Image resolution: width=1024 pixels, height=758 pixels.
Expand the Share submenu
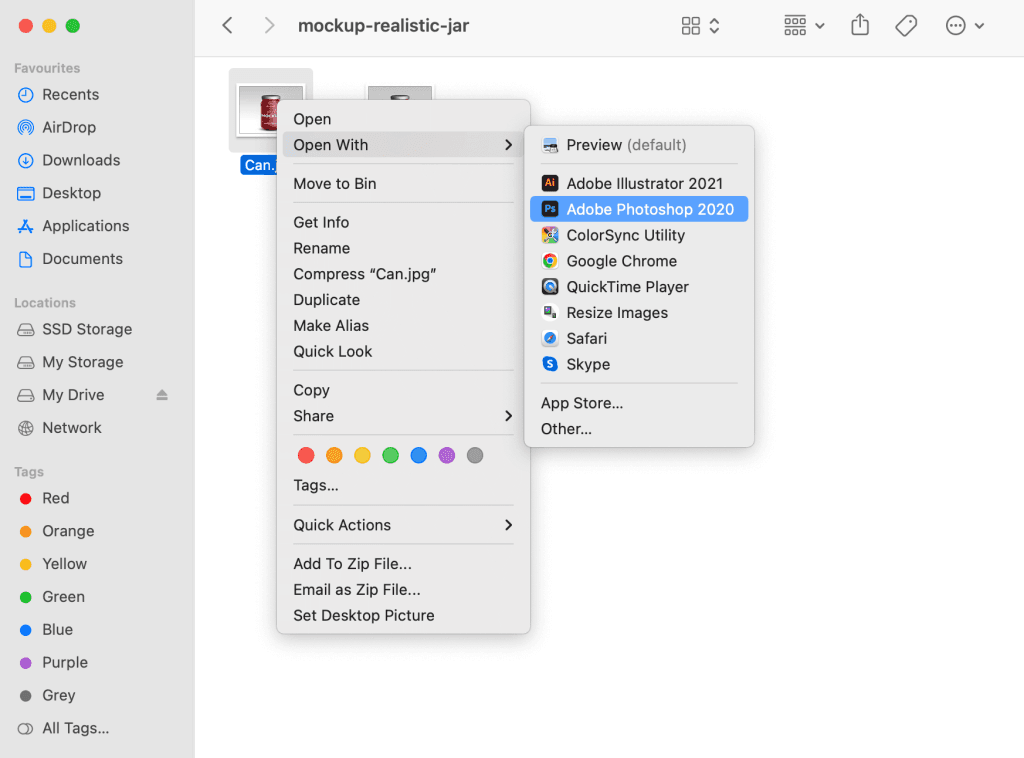[x=404, y=416]
